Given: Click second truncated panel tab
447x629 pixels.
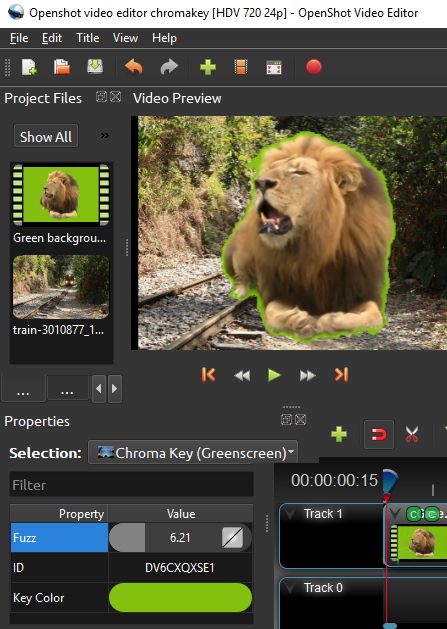Looking at the screenshot, I should tap(67, 388).
